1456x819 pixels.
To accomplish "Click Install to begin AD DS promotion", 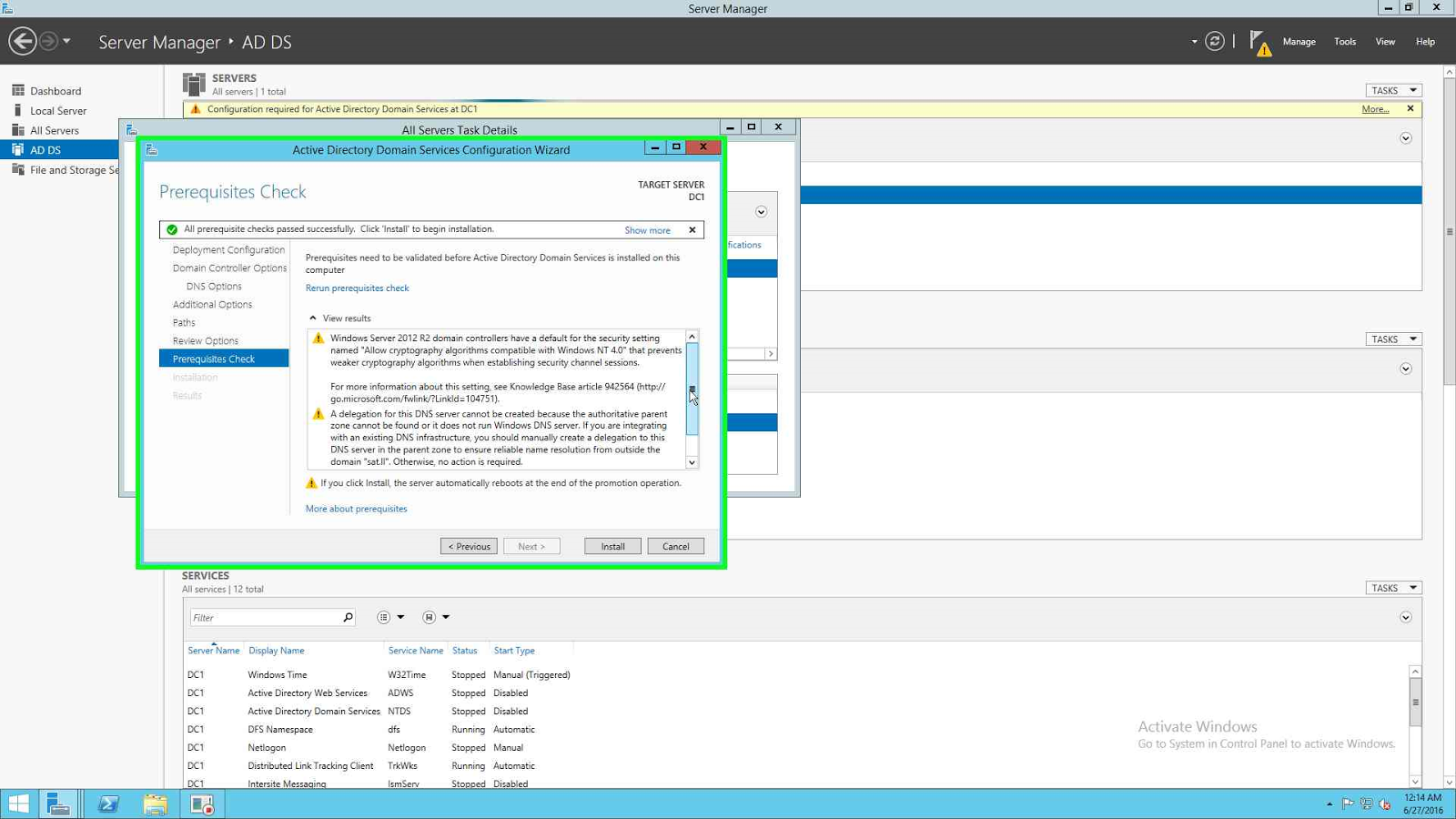I will tap(612, 546).
